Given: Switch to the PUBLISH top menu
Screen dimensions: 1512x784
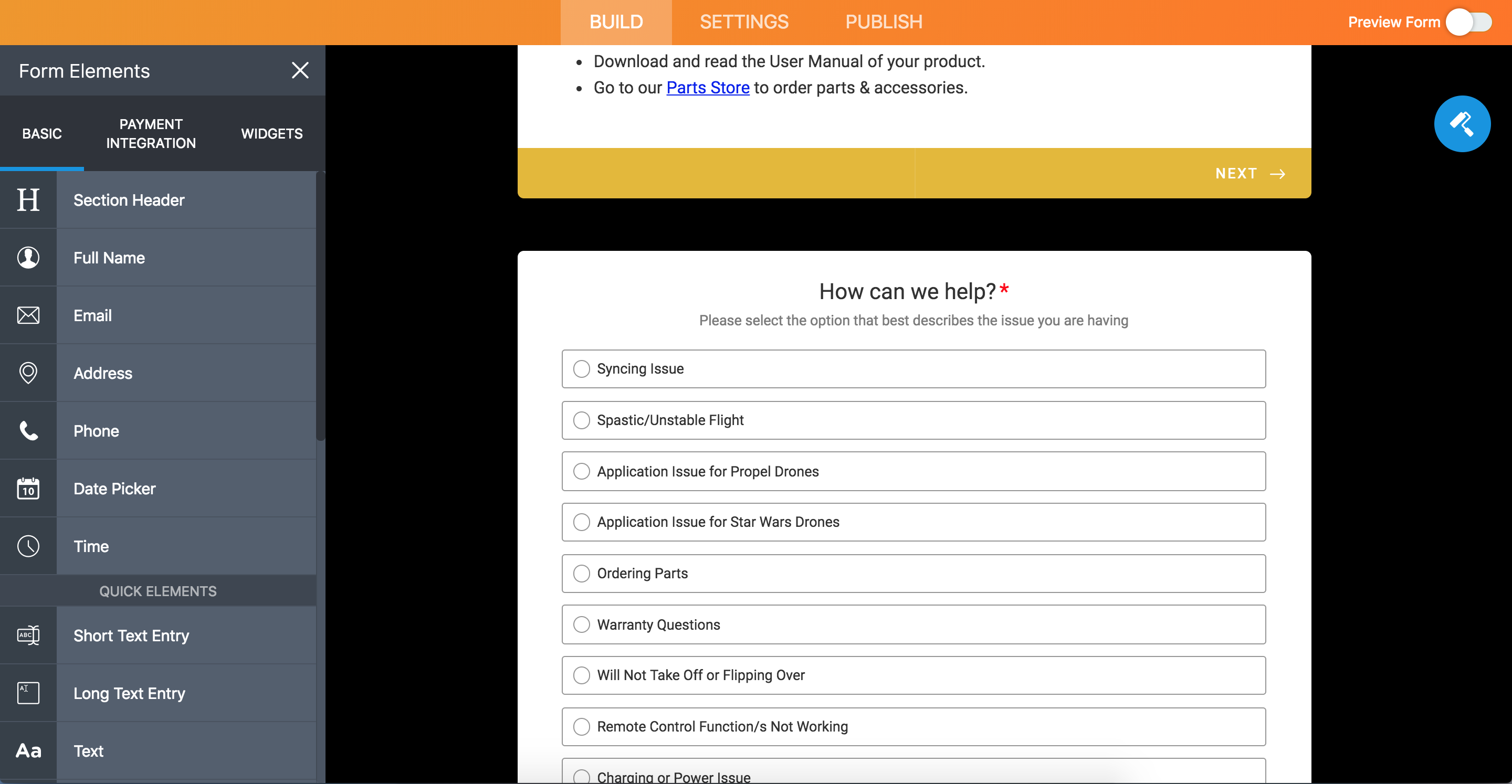Looking at the screenshot, I should (883, 22).
